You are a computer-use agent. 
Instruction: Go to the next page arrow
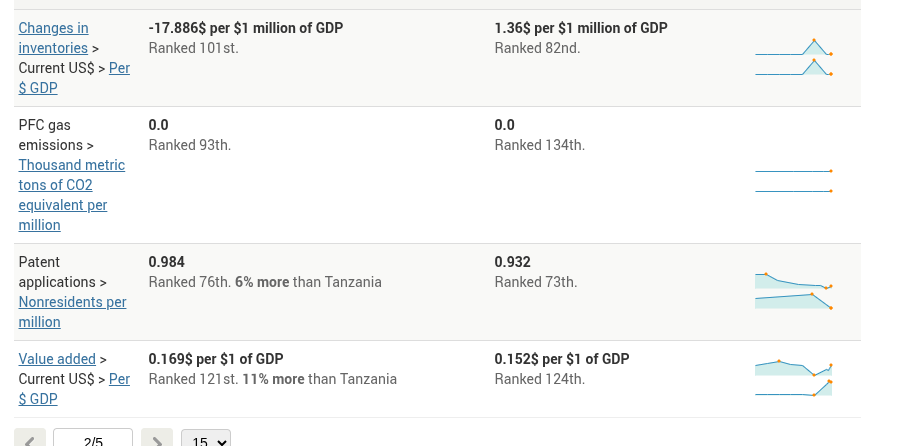157,439
